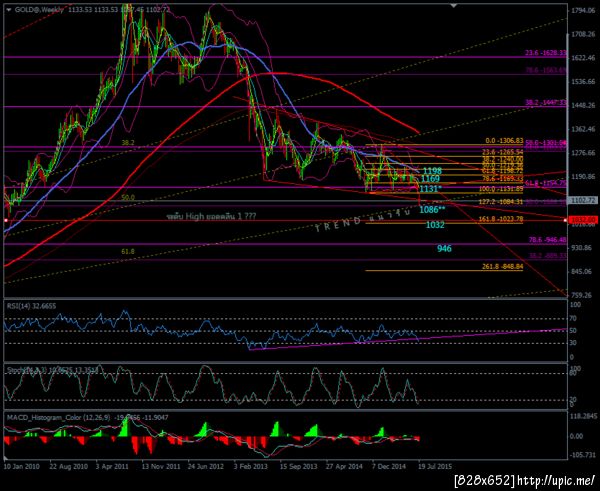Click the 3 Apr 2011 date label

(x=112, y=467)
